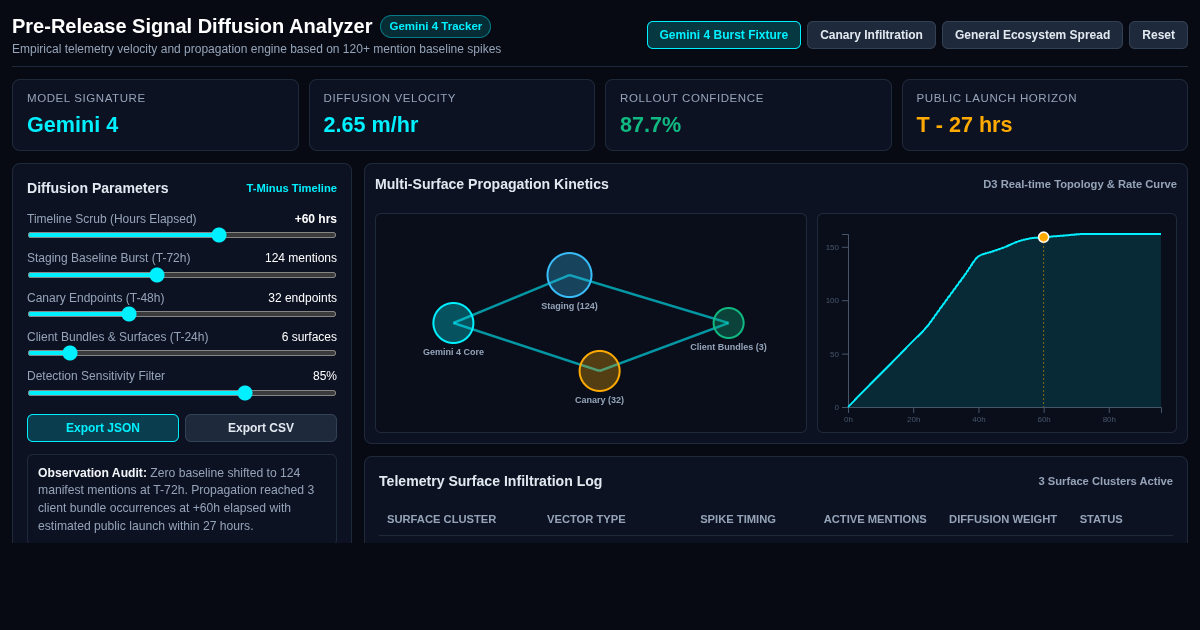Export results as JSON

coord(103,428)
